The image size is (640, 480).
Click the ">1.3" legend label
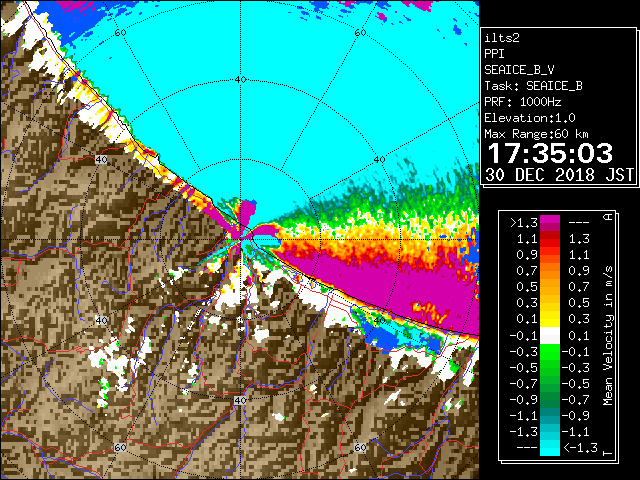524,223
